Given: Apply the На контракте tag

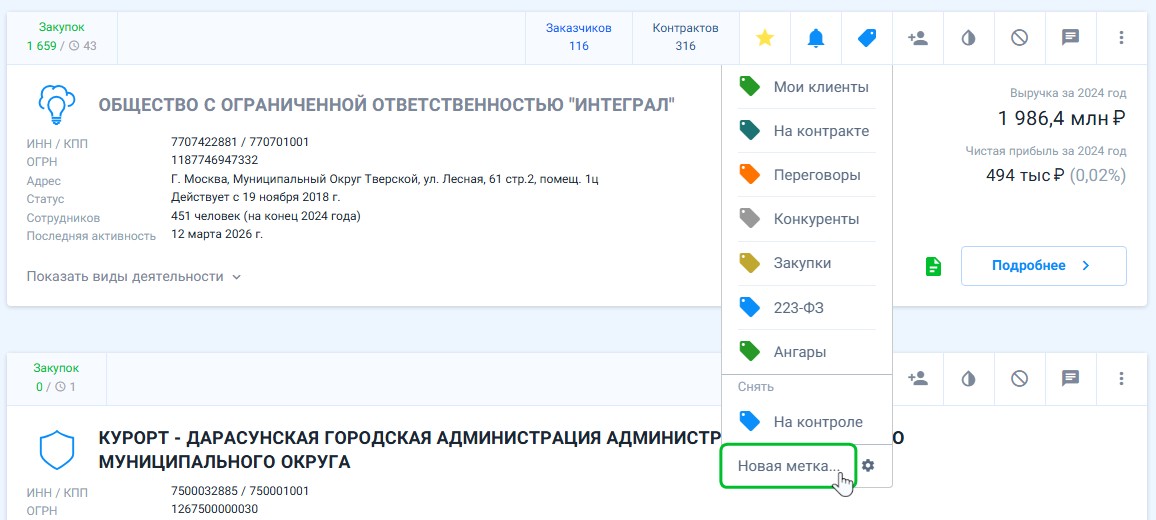Looking at the screenshot, I should [807, 131].
